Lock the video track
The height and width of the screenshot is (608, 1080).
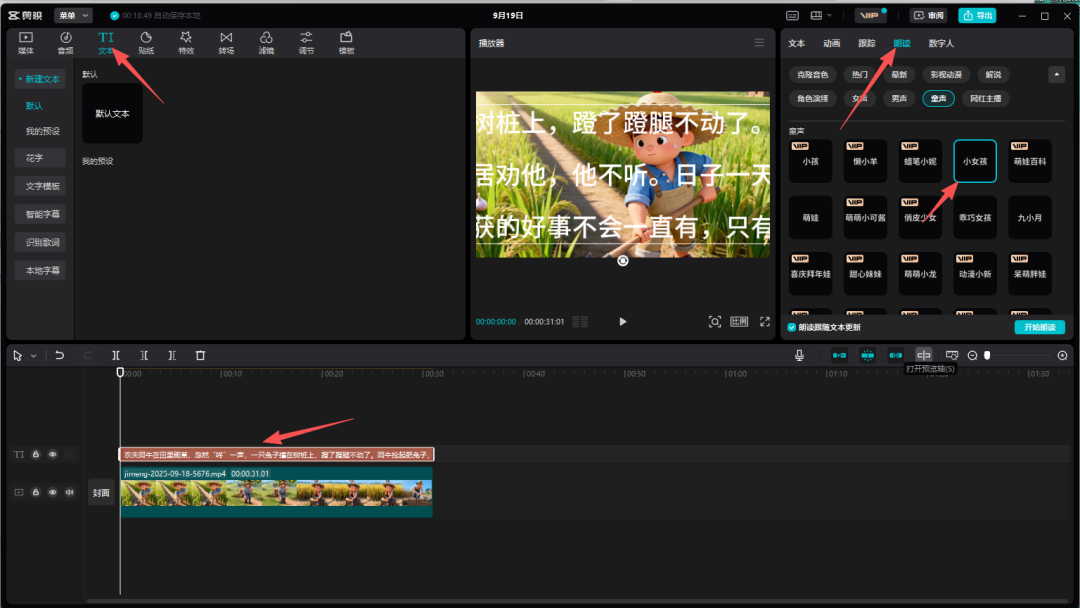36,492
